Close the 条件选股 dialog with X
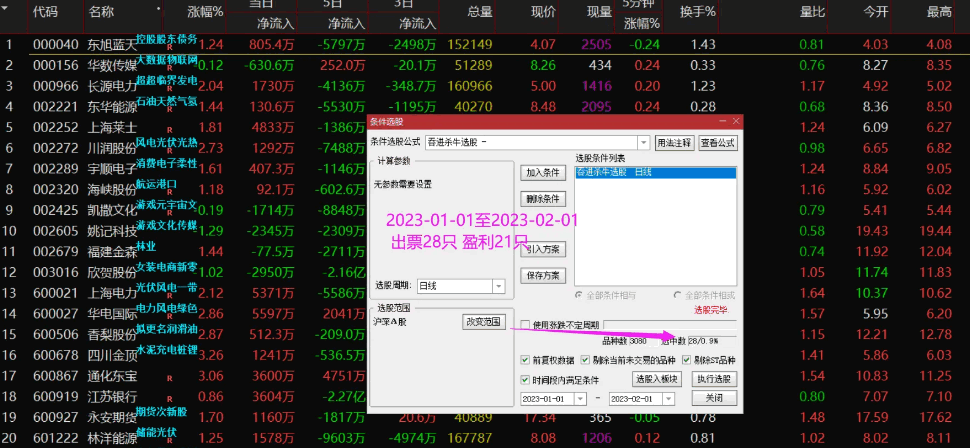This screenshot has height=448, width=970. coord(736,122)
